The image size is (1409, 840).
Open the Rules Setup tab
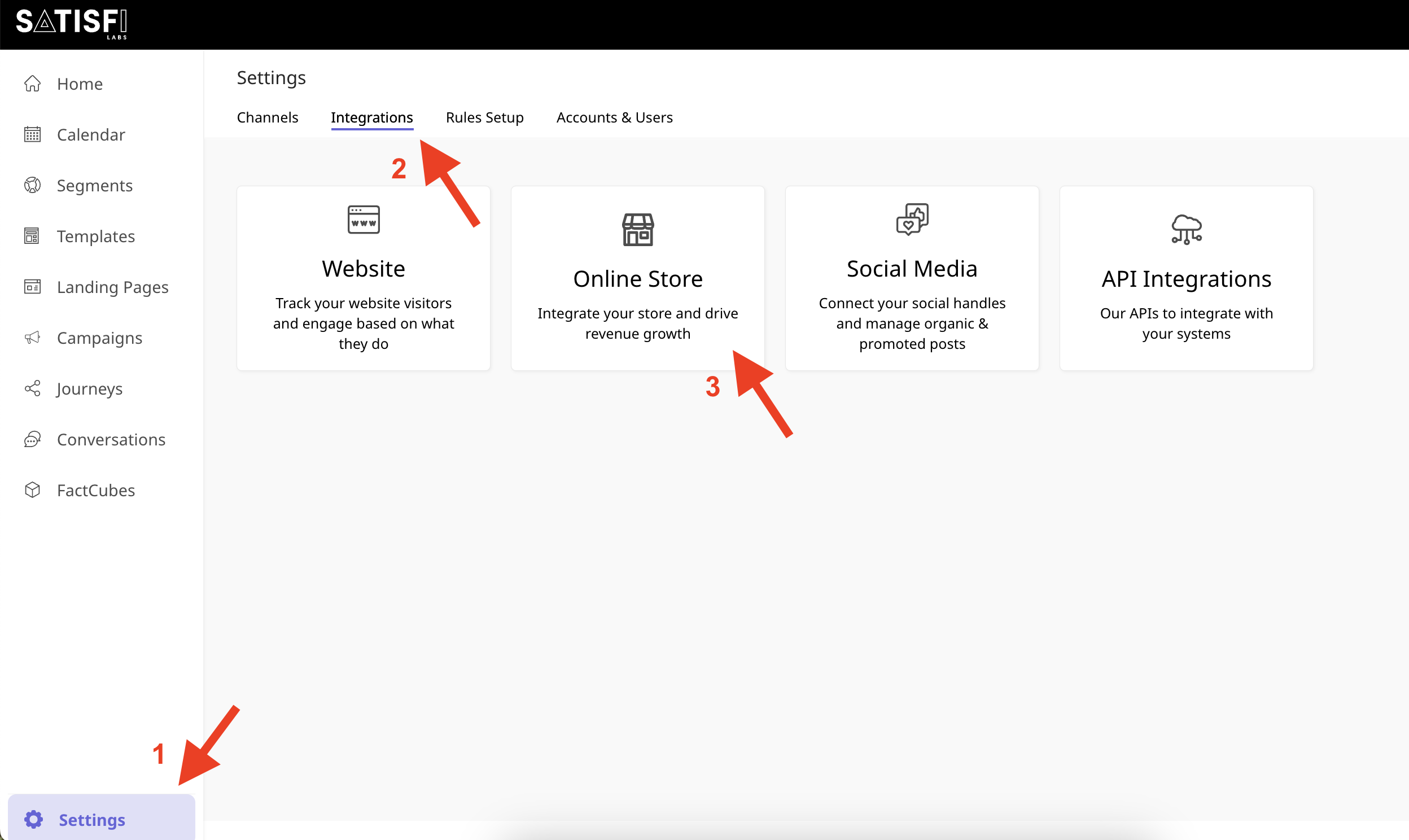484,117
